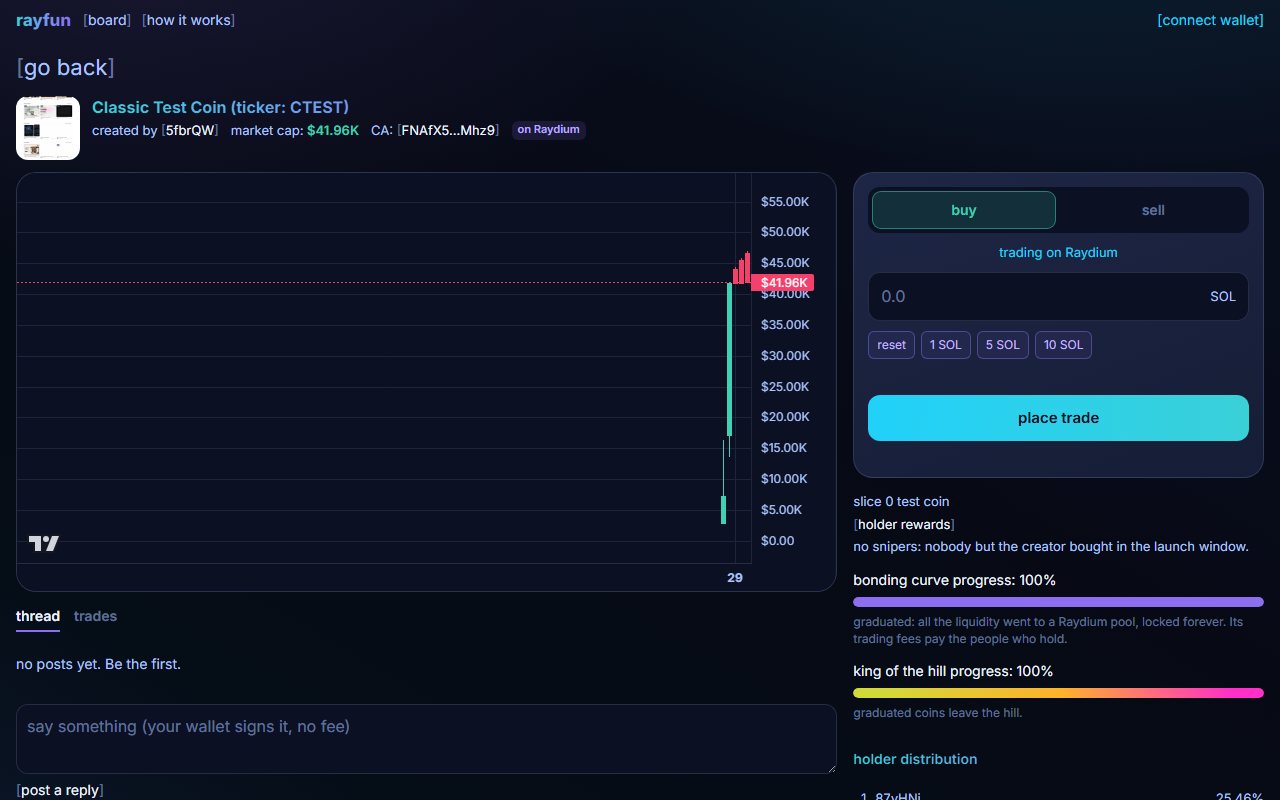Open the board page

(x=107, y=20)
